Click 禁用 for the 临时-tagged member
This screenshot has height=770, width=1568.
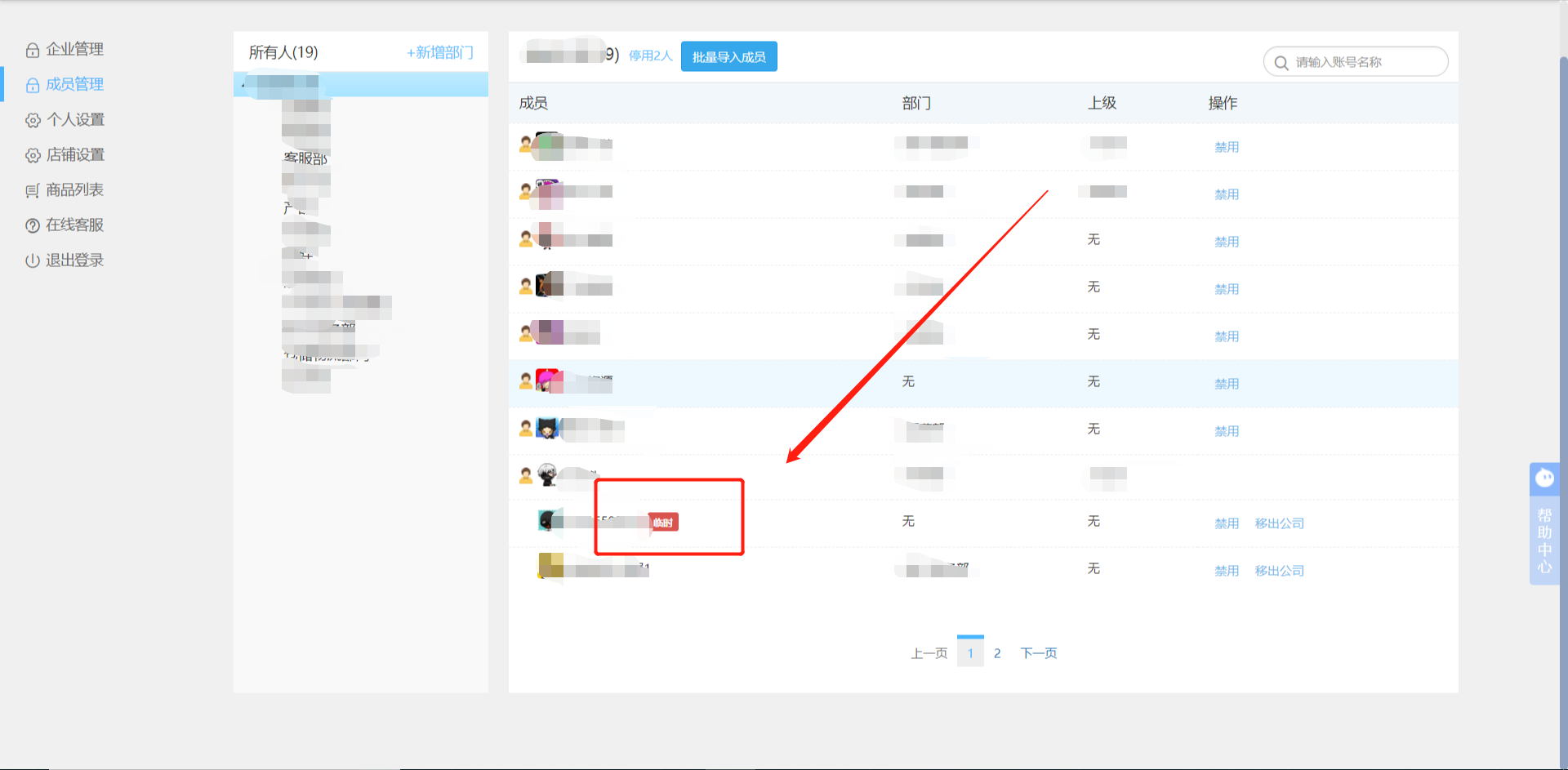pos(1226,523)
